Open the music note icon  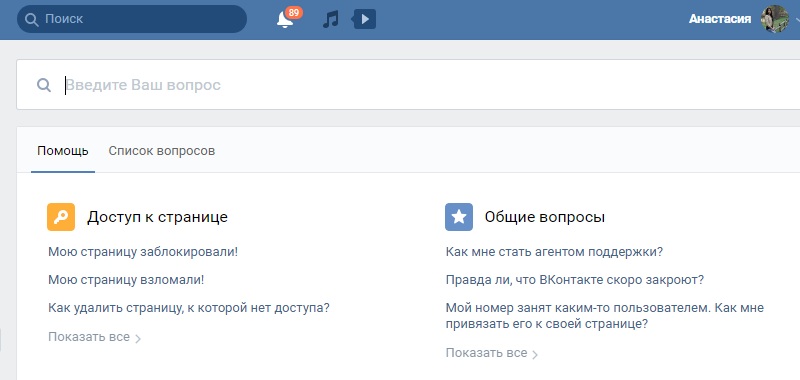pos(331,19)
